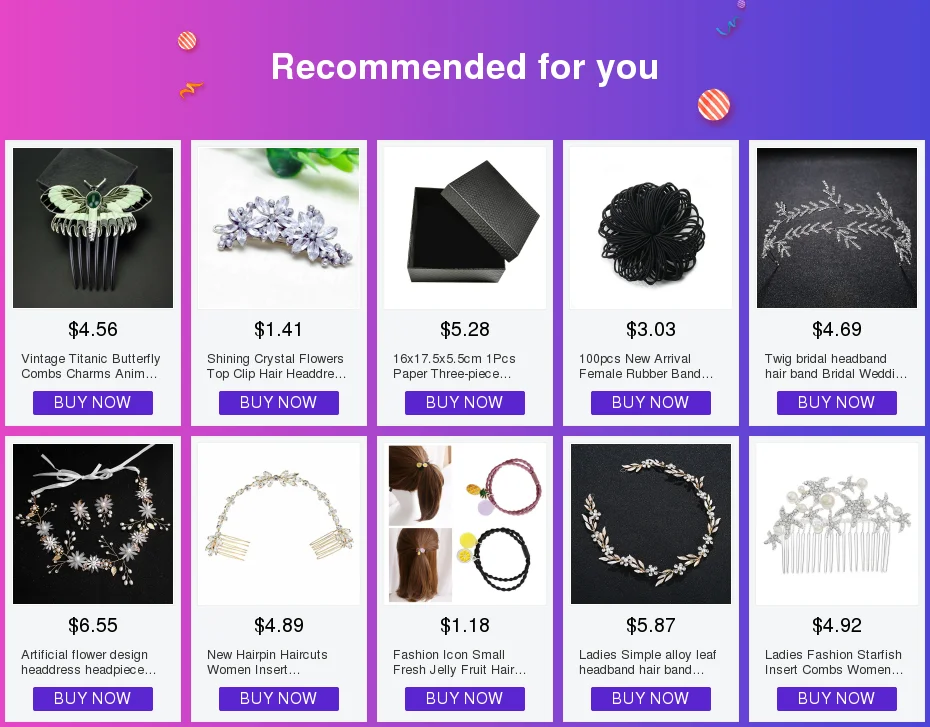Image resolution: width=930 pixels, height=727 pixels.
Task: Buy the $5.28 paper box now
Action: point(465,403)
